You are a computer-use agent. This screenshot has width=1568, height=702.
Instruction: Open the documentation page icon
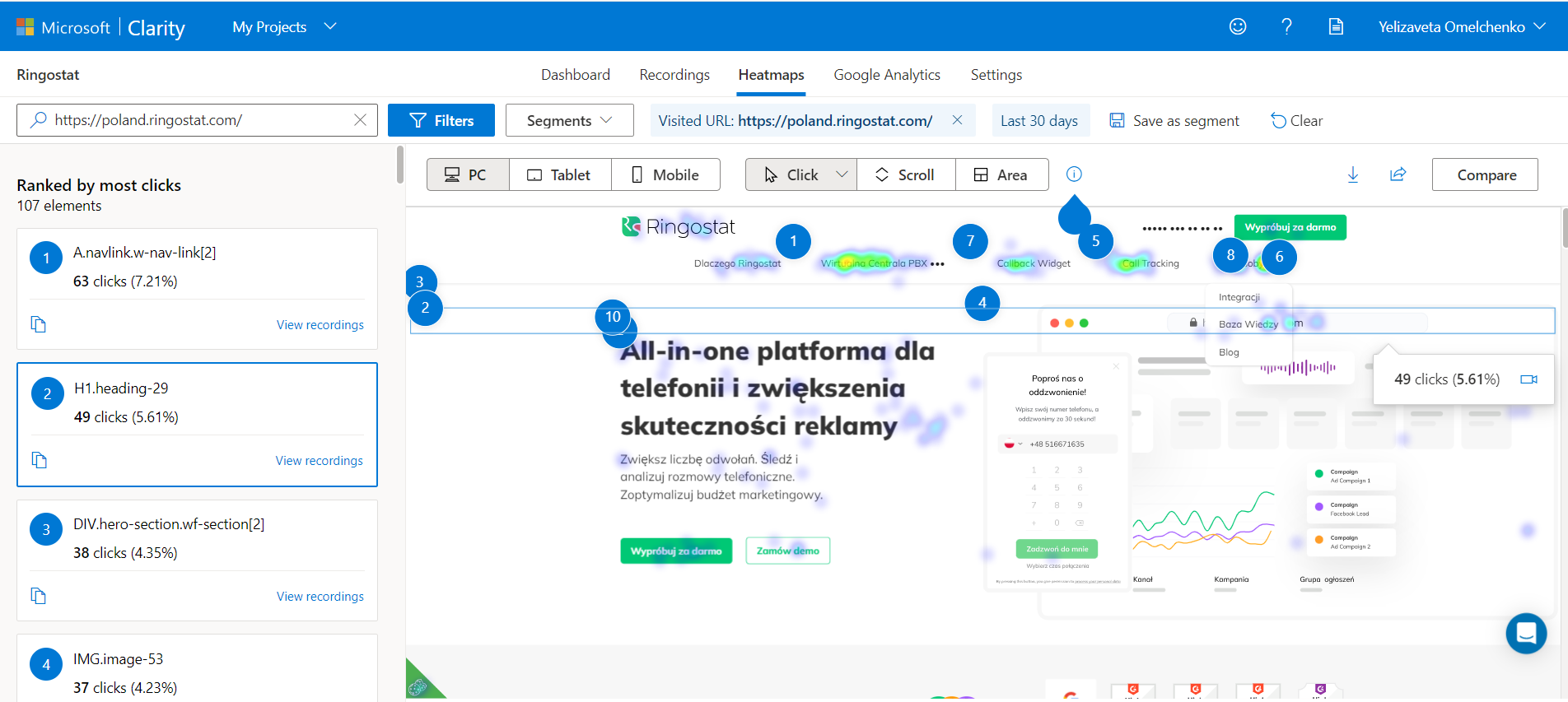[x=1336, y=26]
